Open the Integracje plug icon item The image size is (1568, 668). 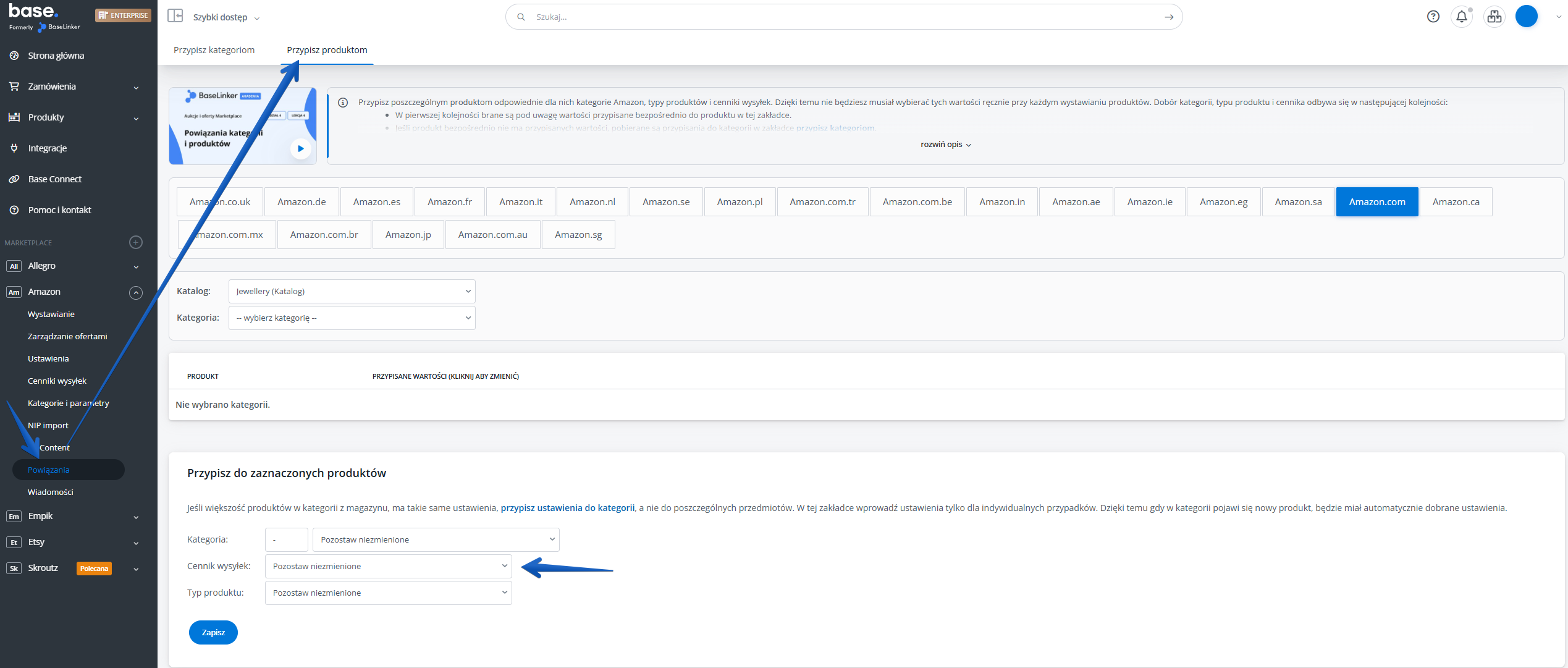47,148
